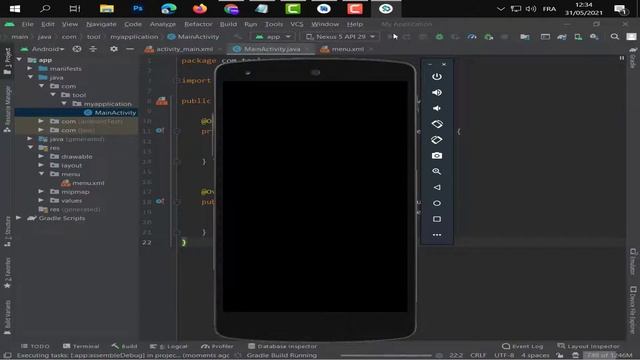The image size is (640, 360).
Task: Expand the values folder
Action: click(x=41, y=201)
